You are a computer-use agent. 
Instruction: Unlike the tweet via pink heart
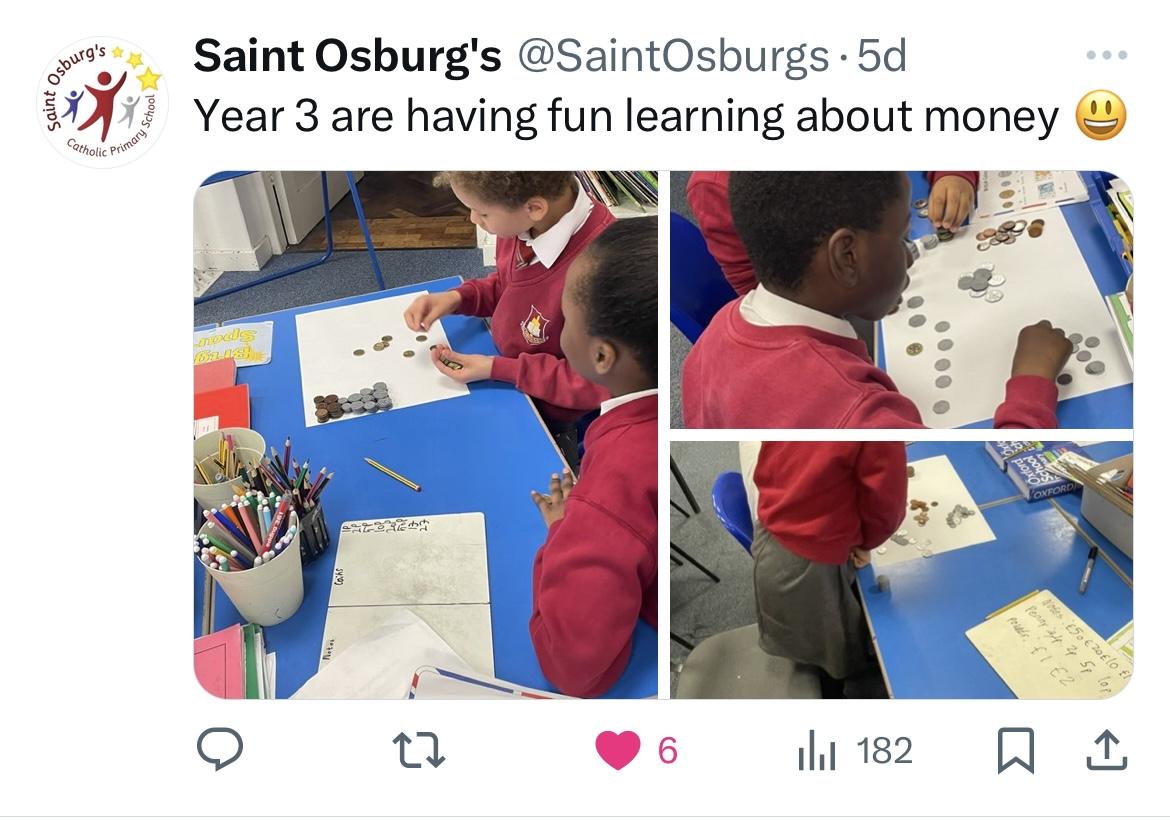point(618,750)
